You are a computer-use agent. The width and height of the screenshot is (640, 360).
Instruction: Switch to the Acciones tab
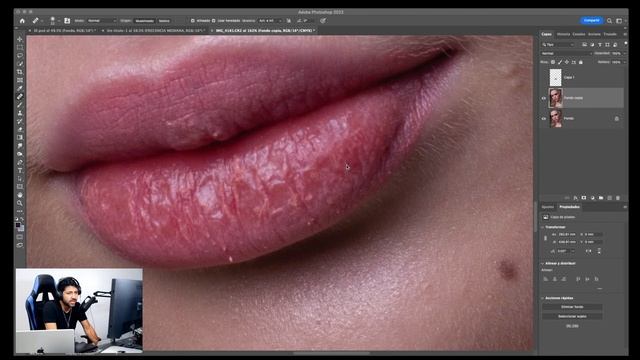click(x=594, y=34)
